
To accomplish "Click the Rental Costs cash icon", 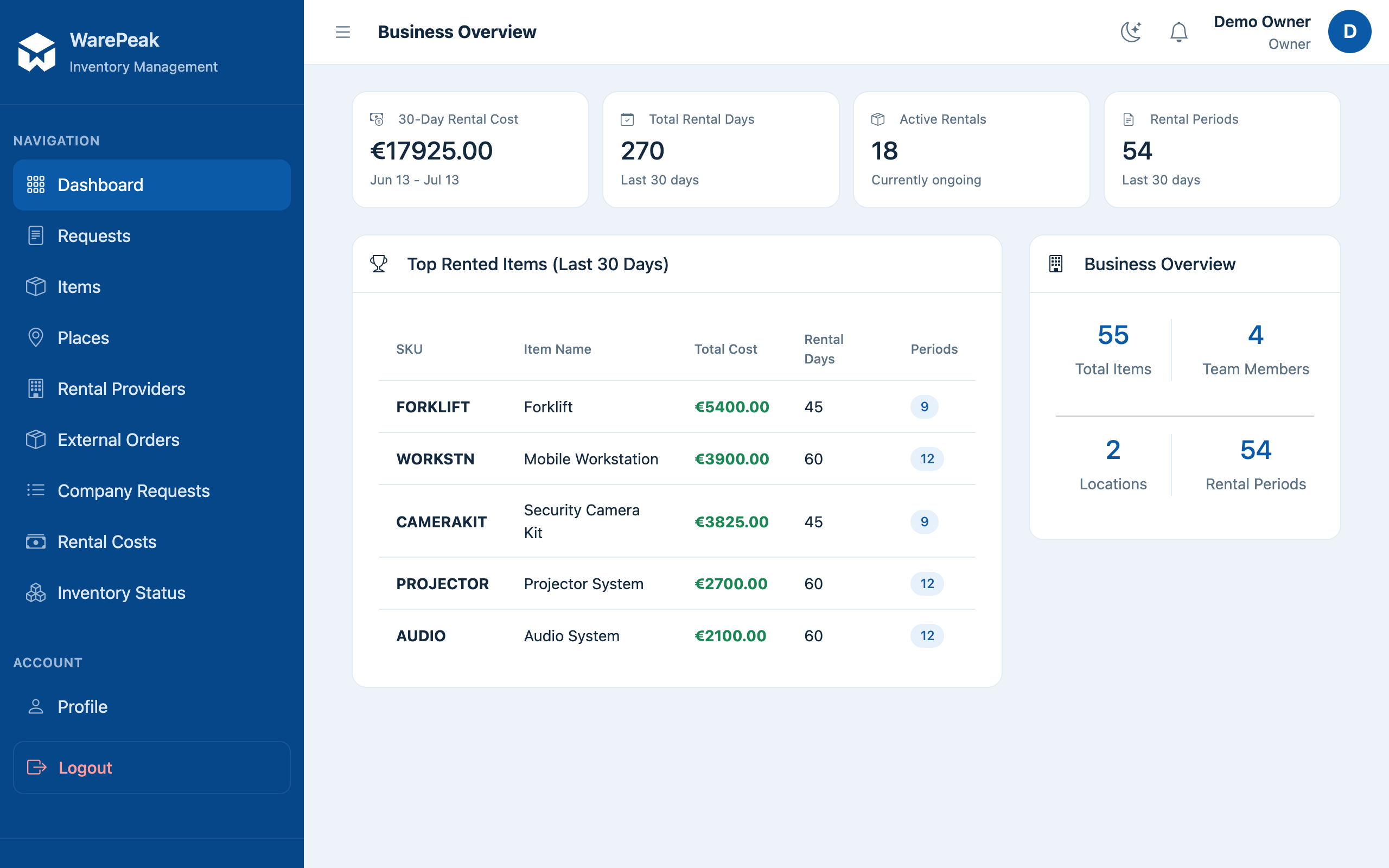I will pyautogui.click(x=36, y=542).
